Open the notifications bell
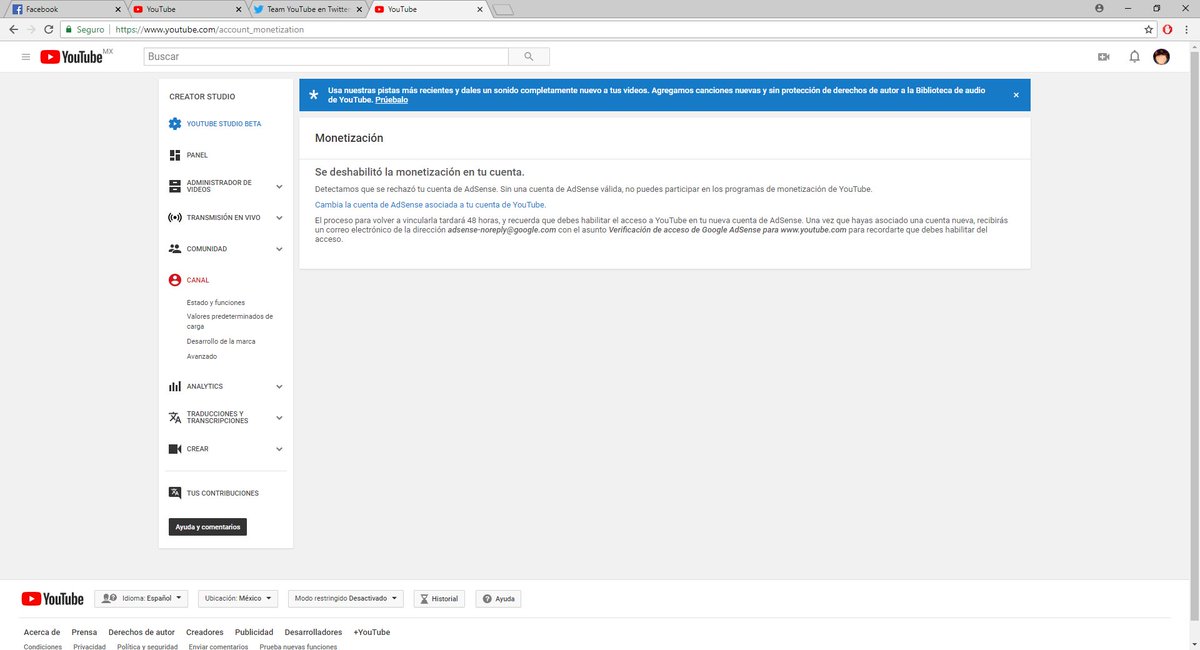Image resolution: width=1200 pixels, height=650 pixels. click(x=1134, y=57)
